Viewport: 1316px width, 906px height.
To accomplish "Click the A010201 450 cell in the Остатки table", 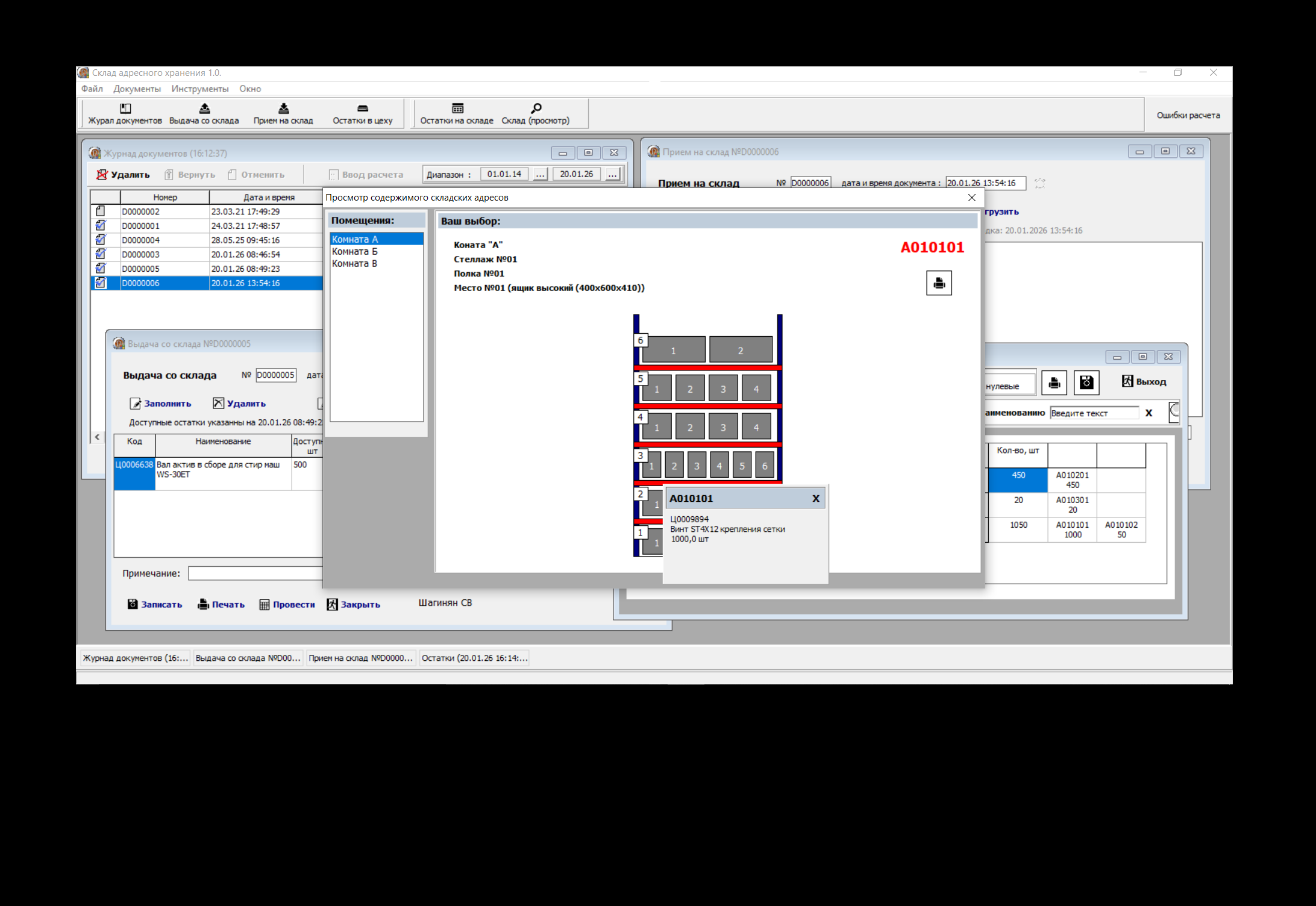I will pos(1073,480).
